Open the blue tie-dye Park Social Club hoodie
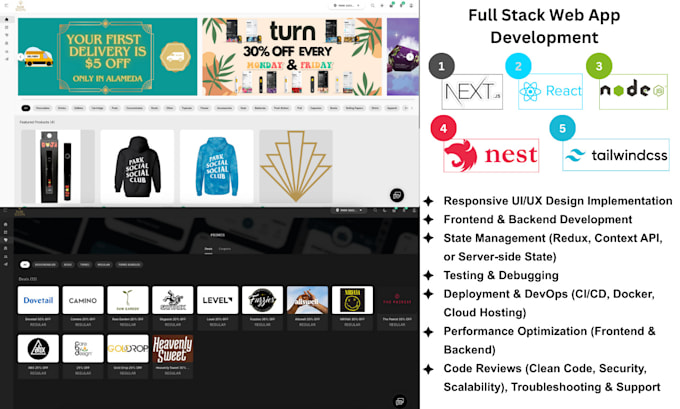 [216, 166]
